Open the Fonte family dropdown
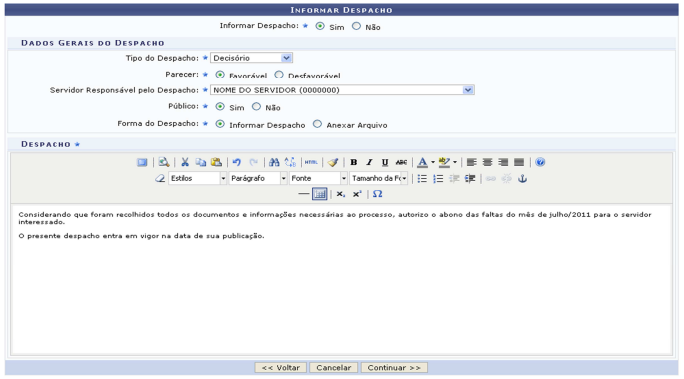684x379 pixels. tap(318, 178)
